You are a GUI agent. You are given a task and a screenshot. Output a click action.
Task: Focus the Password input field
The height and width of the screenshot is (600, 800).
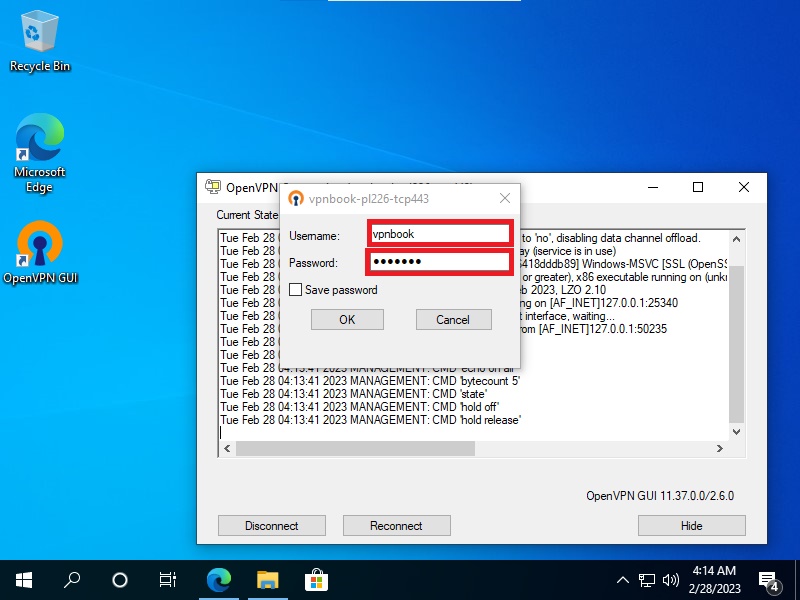[x=440, y=262]
